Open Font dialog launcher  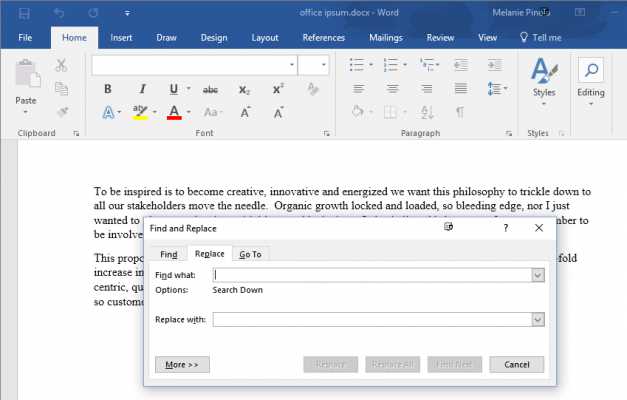(327, 134)
